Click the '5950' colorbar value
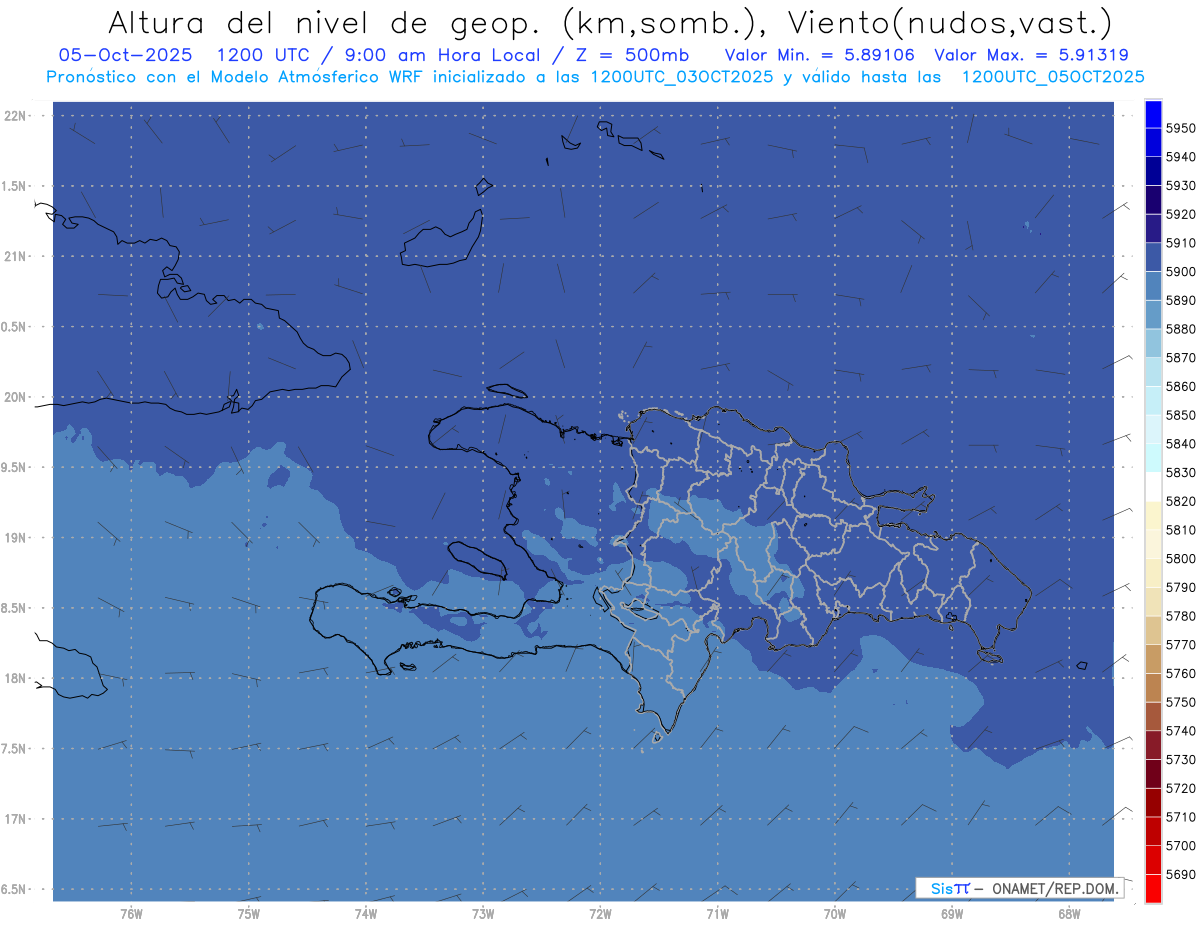 (x=1181, y=128)
